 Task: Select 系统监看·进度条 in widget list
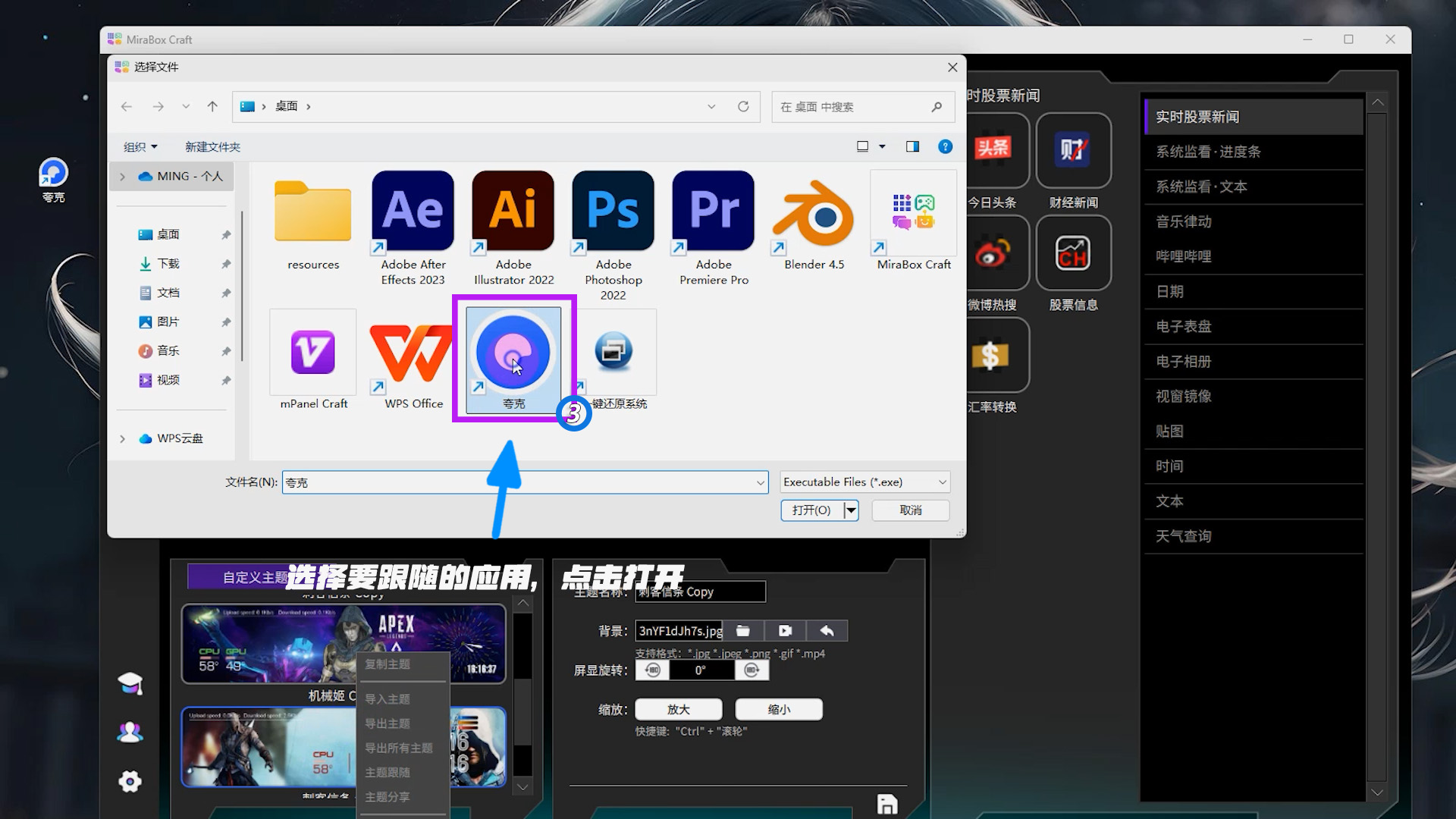tap(1254, 152)
